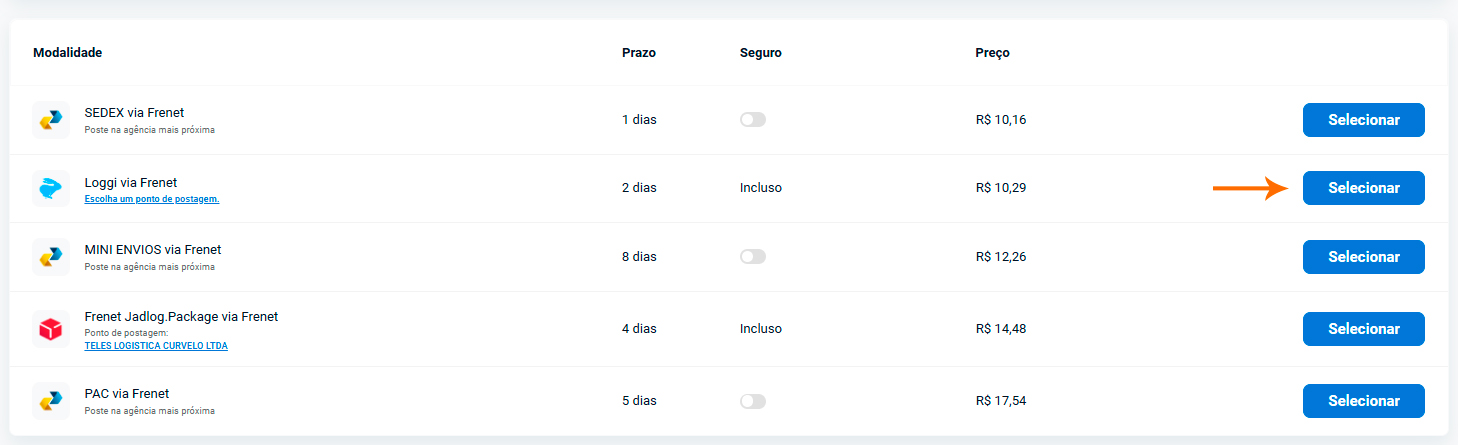Toggle insurance switch on PAC row

(x=752, y=401)
